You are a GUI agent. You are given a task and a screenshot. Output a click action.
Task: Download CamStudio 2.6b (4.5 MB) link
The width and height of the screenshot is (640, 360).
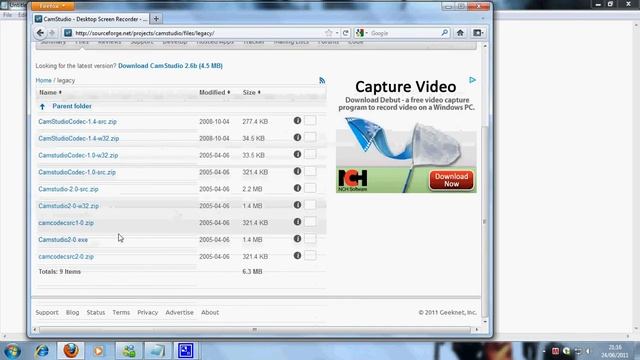170,66
